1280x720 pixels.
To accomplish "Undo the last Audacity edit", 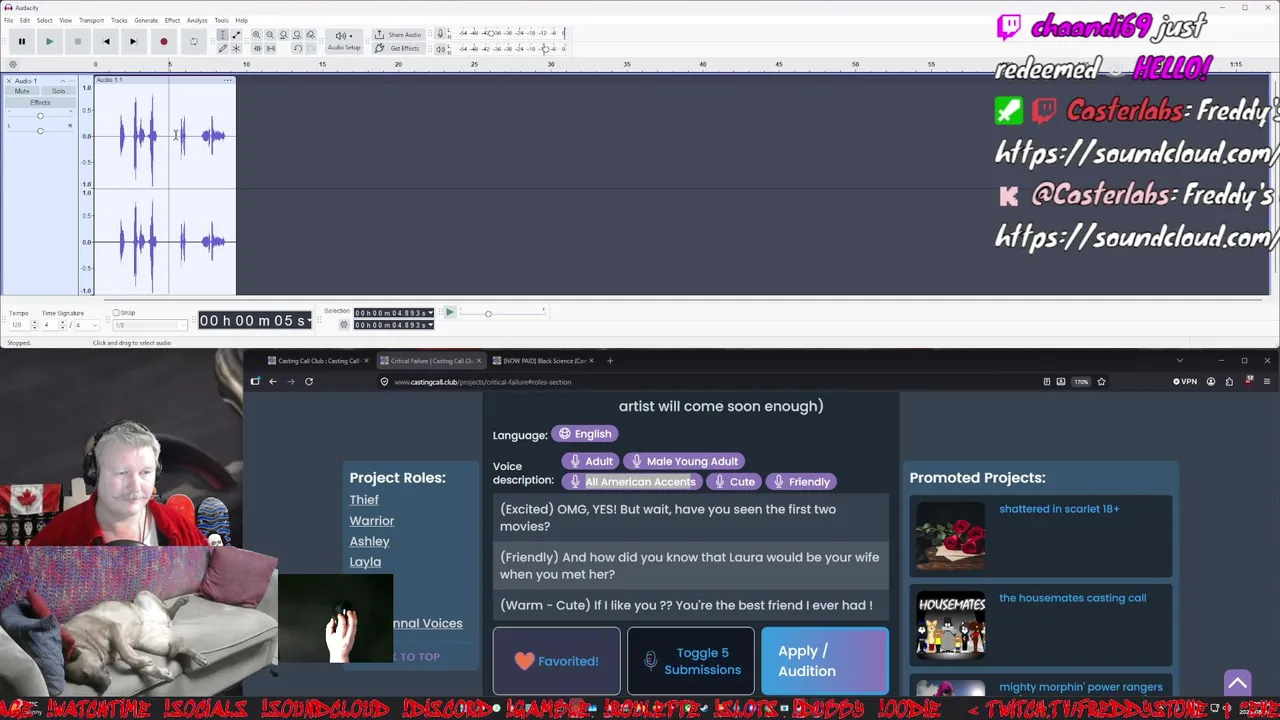I will (297, 48).
